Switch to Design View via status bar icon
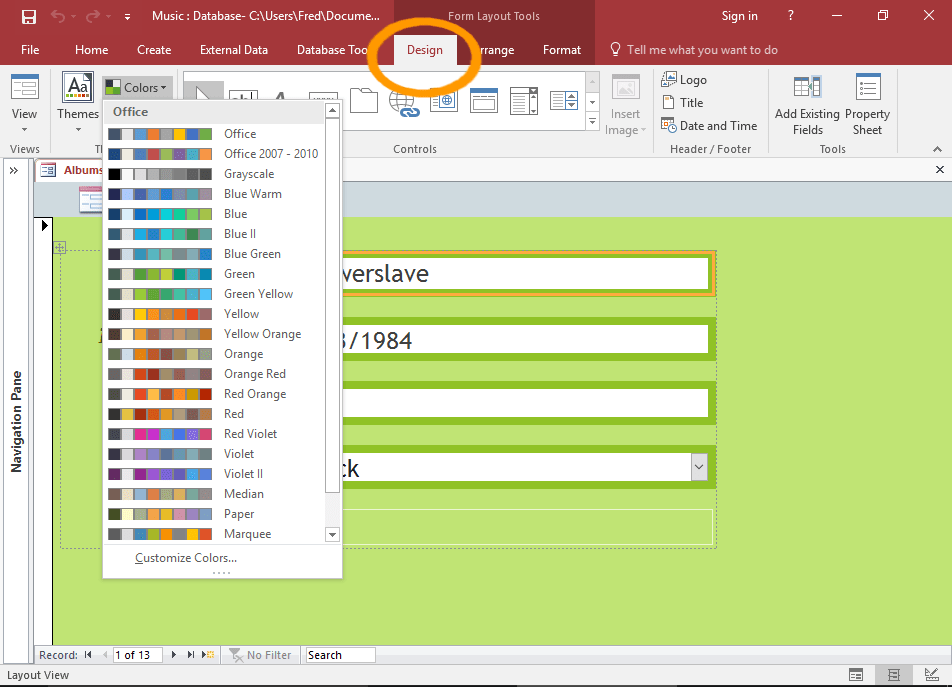The width and height of the screenshot is (952, 687). click(931, 675)
